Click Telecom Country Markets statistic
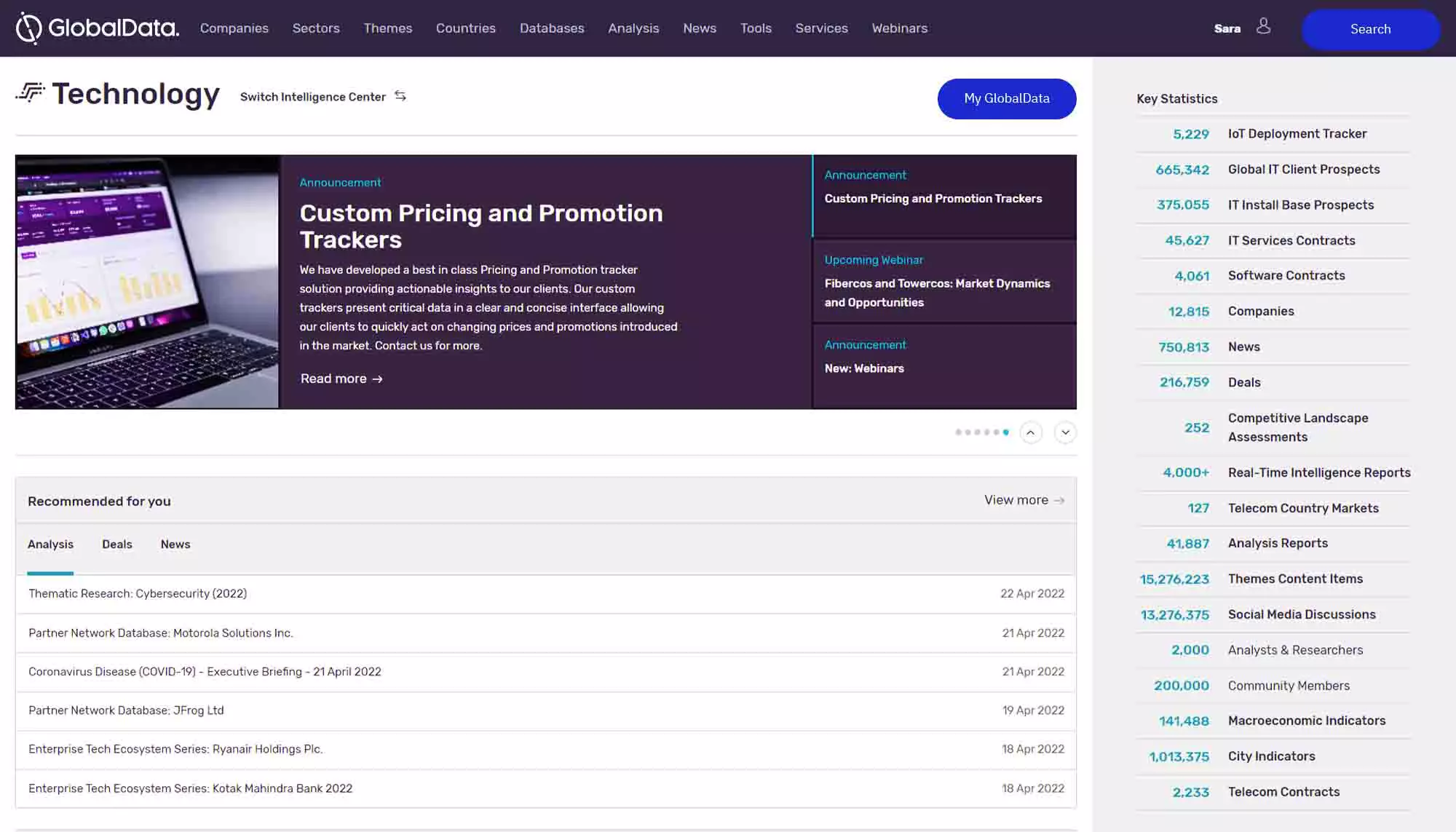The height and width of the screenshot is (832, 1456). [1273, 509]
